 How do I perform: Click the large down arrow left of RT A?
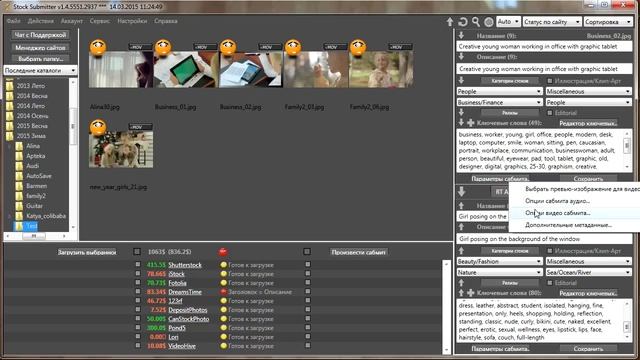coord(462,191)
